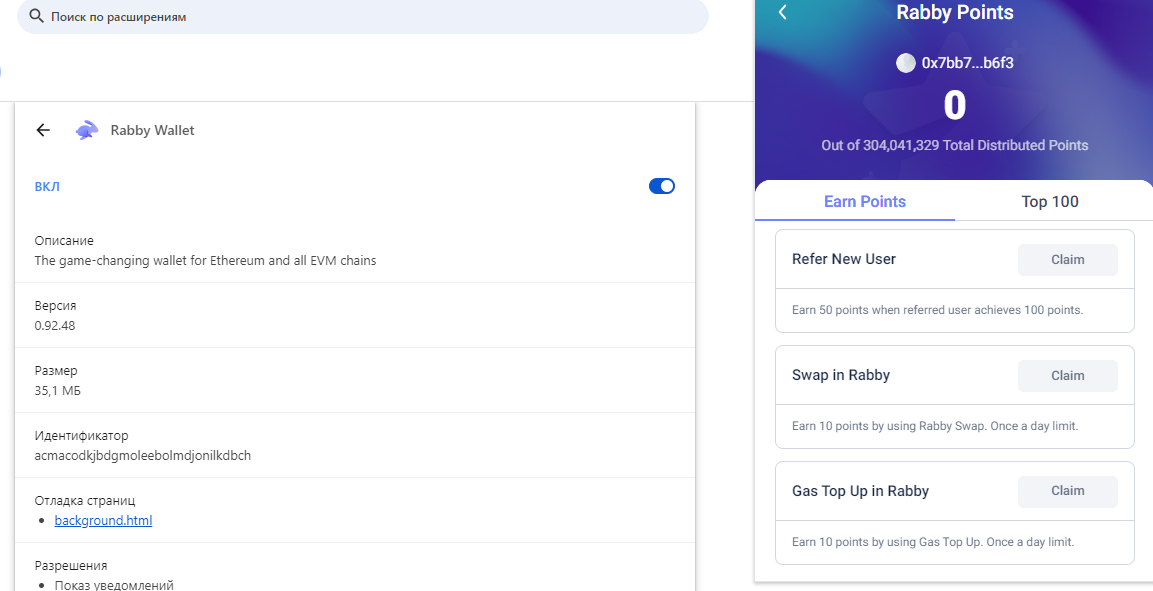1153x591 pixels.
Task: Switch to the Earn Points tab
Action: (x=865, y=201)
